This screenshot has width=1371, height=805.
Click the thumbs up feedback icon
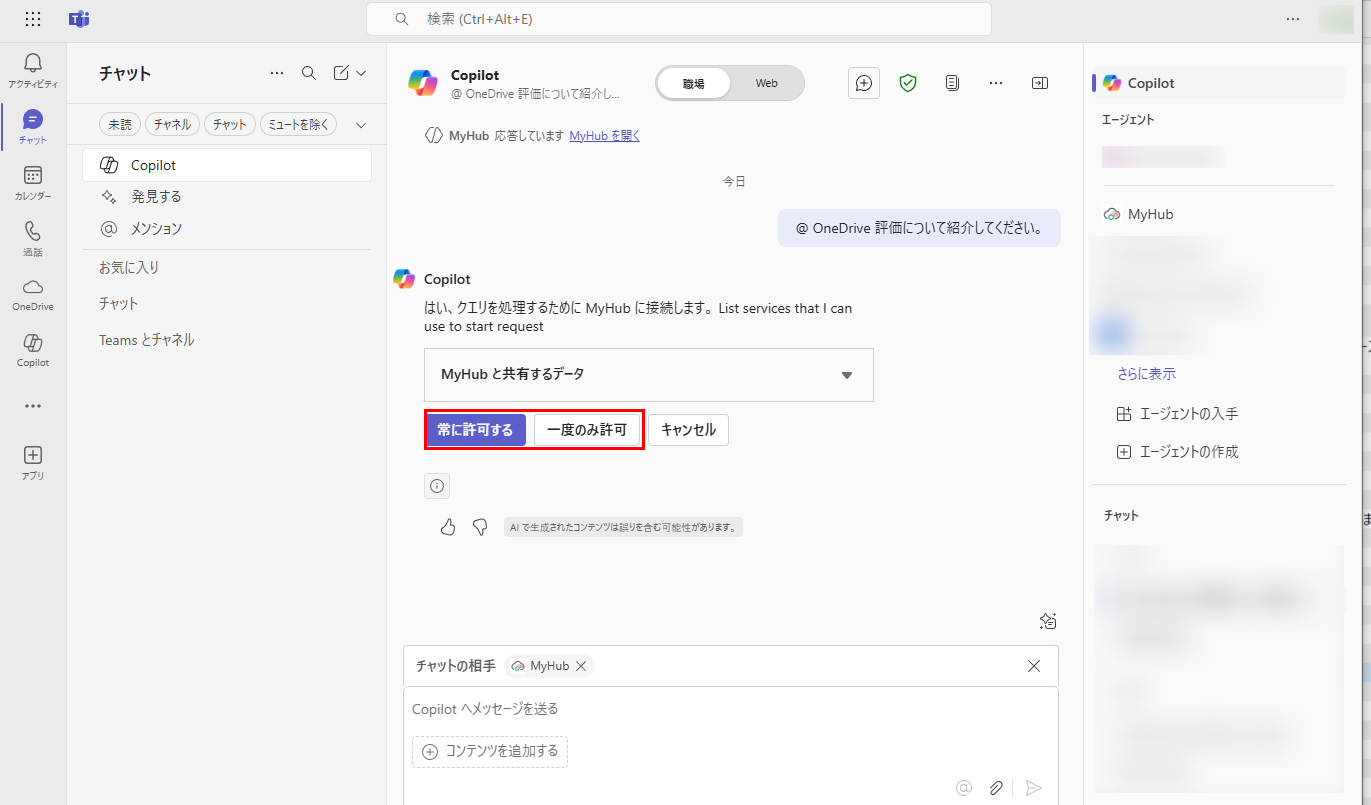(448, 527)
